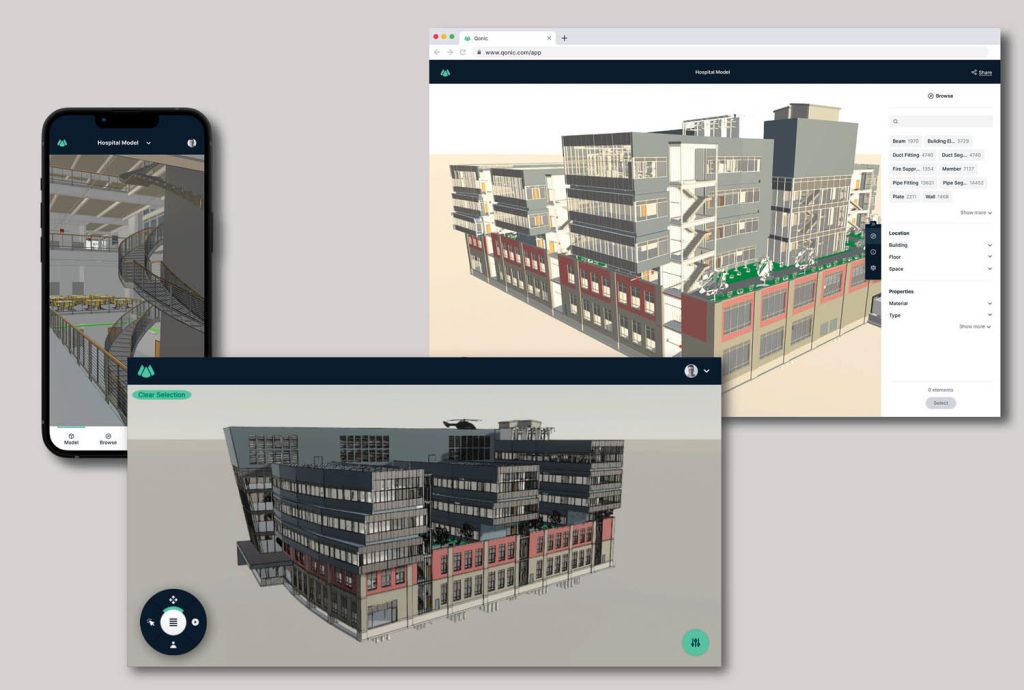Select the walk-mode person icon on the navigation wheel

click(x=173, y=645)
